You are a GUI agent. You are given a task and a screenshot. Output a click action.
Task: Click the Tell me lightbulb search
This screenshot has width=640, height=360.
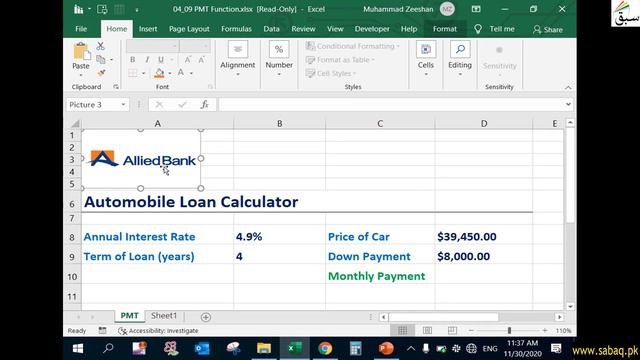(495, 29)
